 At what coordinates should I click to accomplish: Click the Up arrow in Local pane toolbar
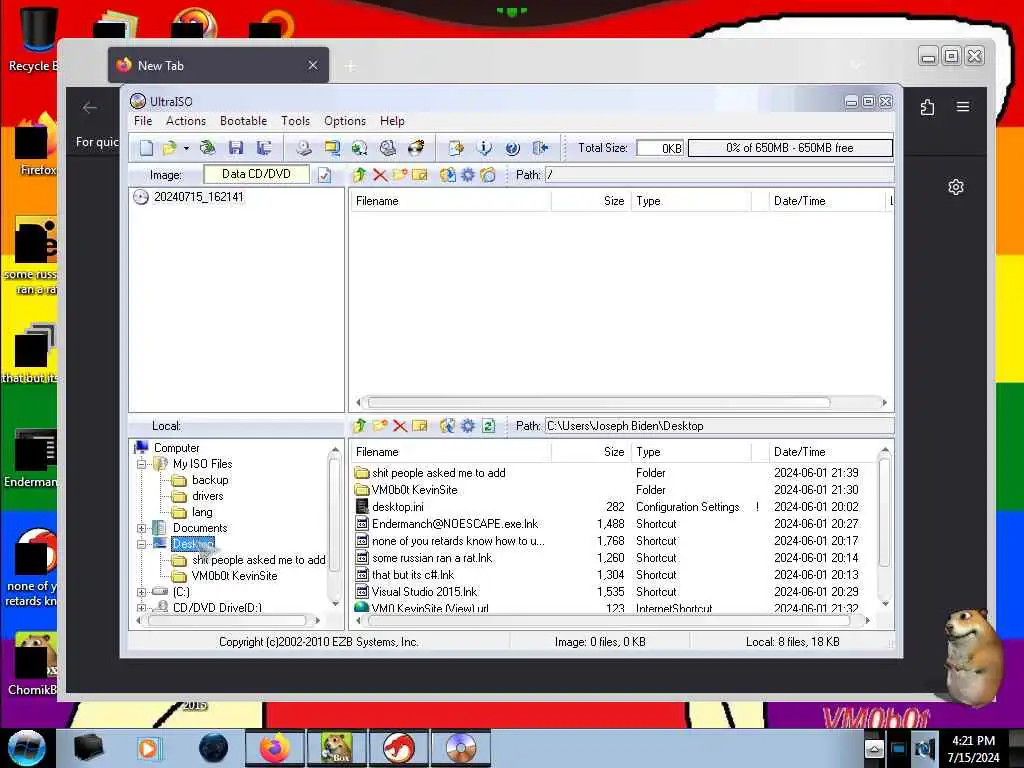click(359, 426)
